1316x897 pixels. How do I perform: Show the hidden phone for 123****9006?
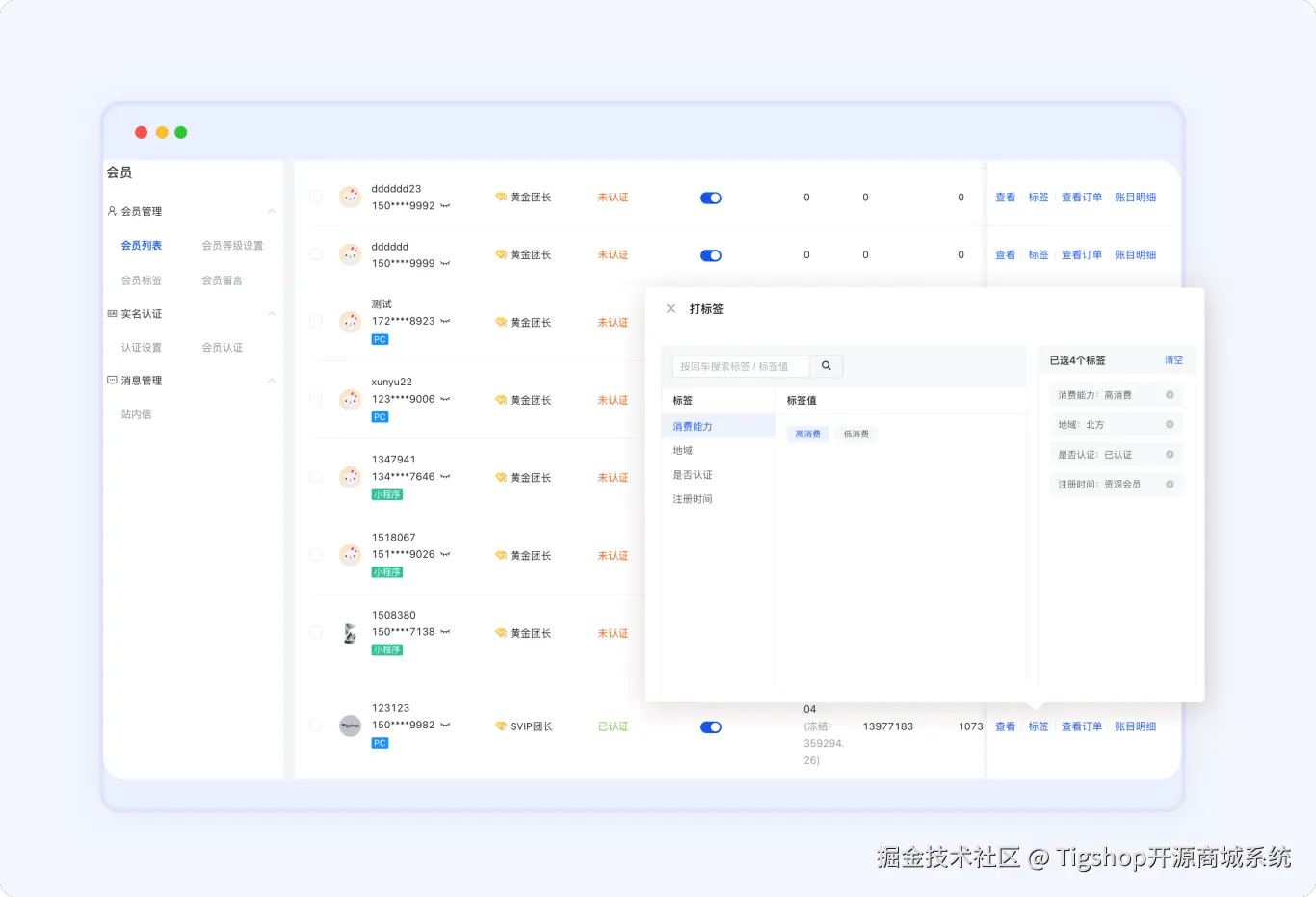pyautogui.click(x=445, y=400)
